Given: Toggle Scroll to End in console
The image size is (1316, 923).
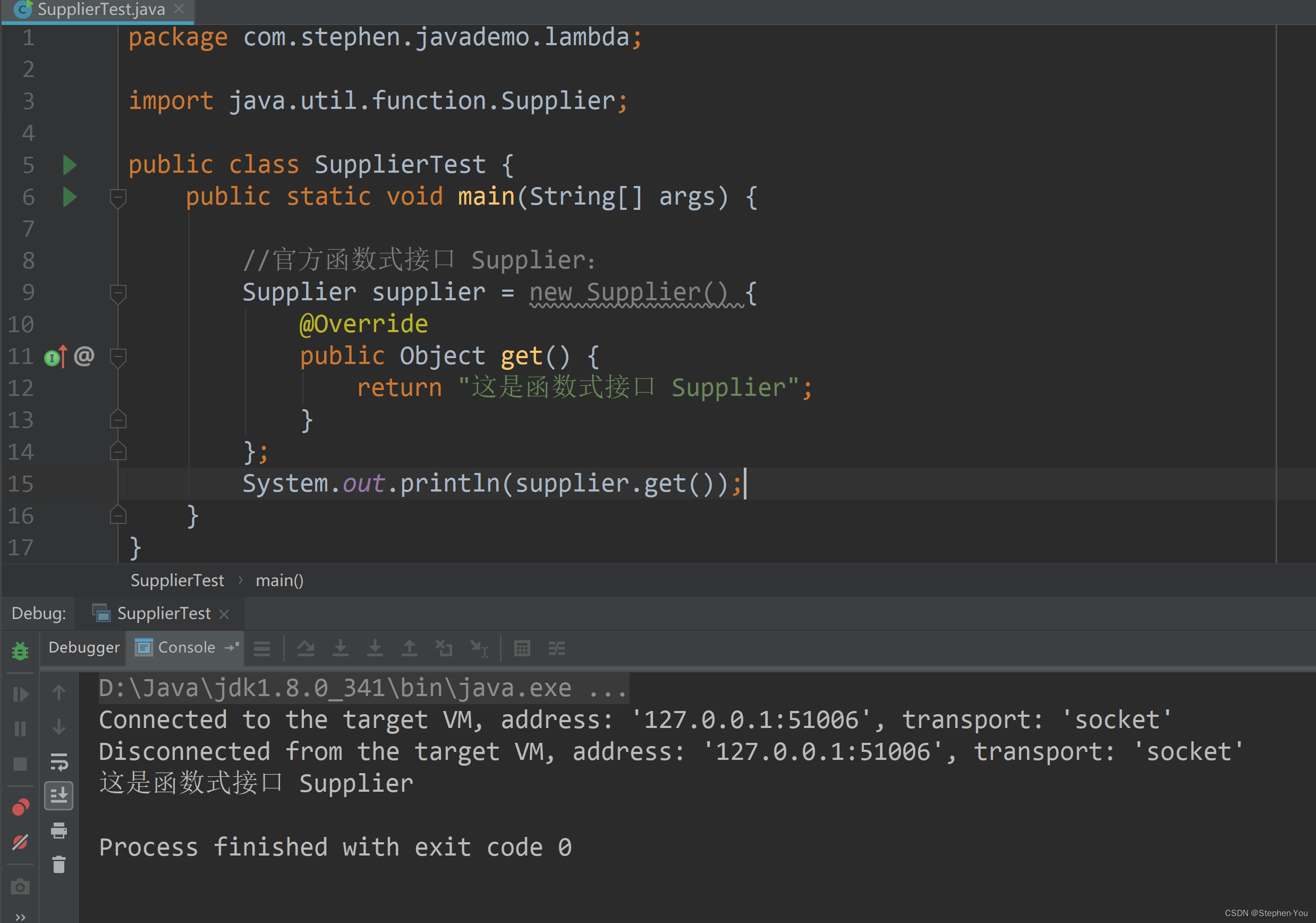Looking at the screenshot, I should pos(58,795).
